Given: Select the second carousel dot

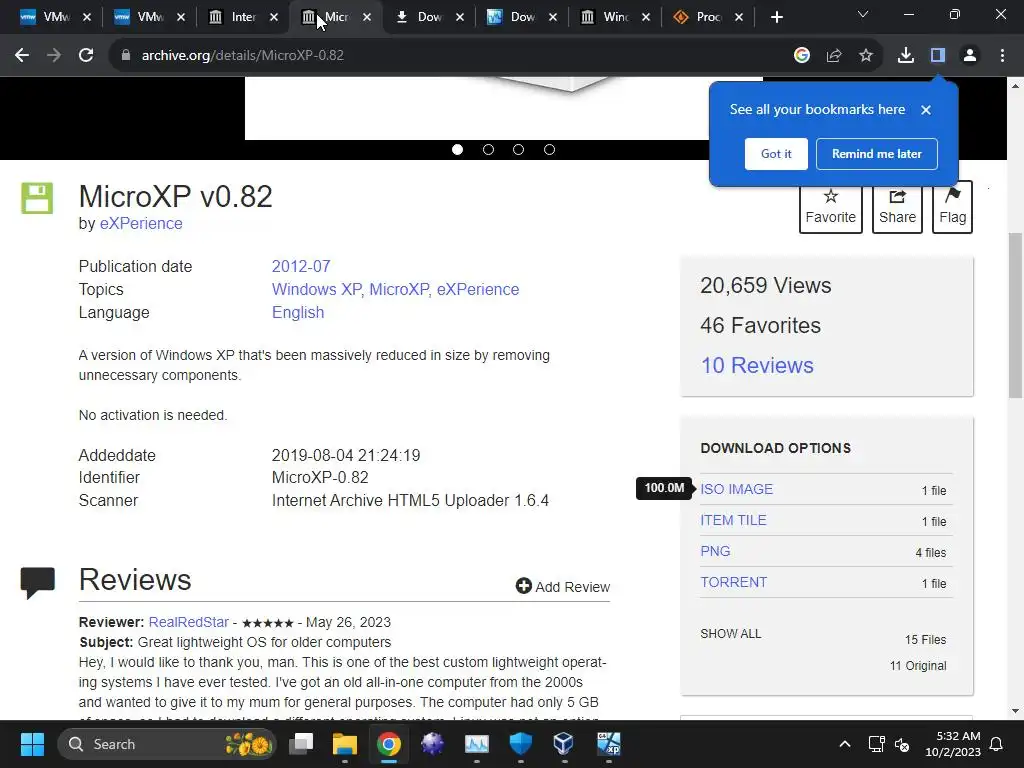Looking at the screenshot, I should coord(488,150).
